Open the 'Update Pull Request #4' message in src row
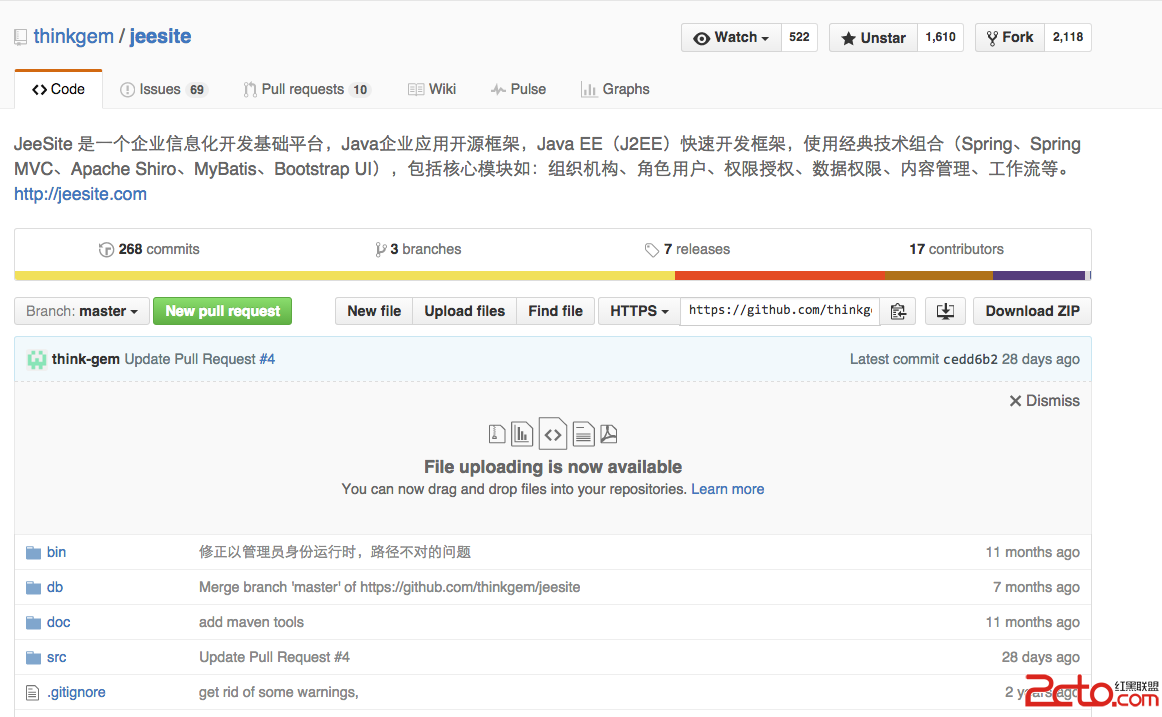 tap(274, 657)
